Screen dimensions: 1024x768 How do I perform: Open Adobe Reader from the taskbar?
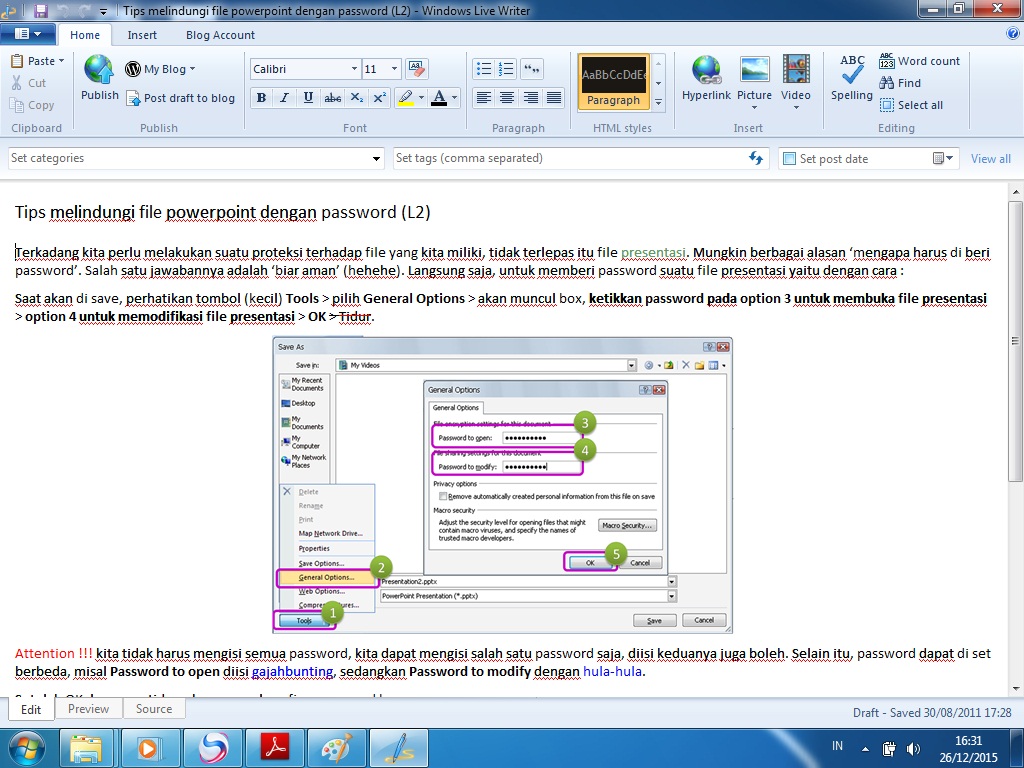274,748
